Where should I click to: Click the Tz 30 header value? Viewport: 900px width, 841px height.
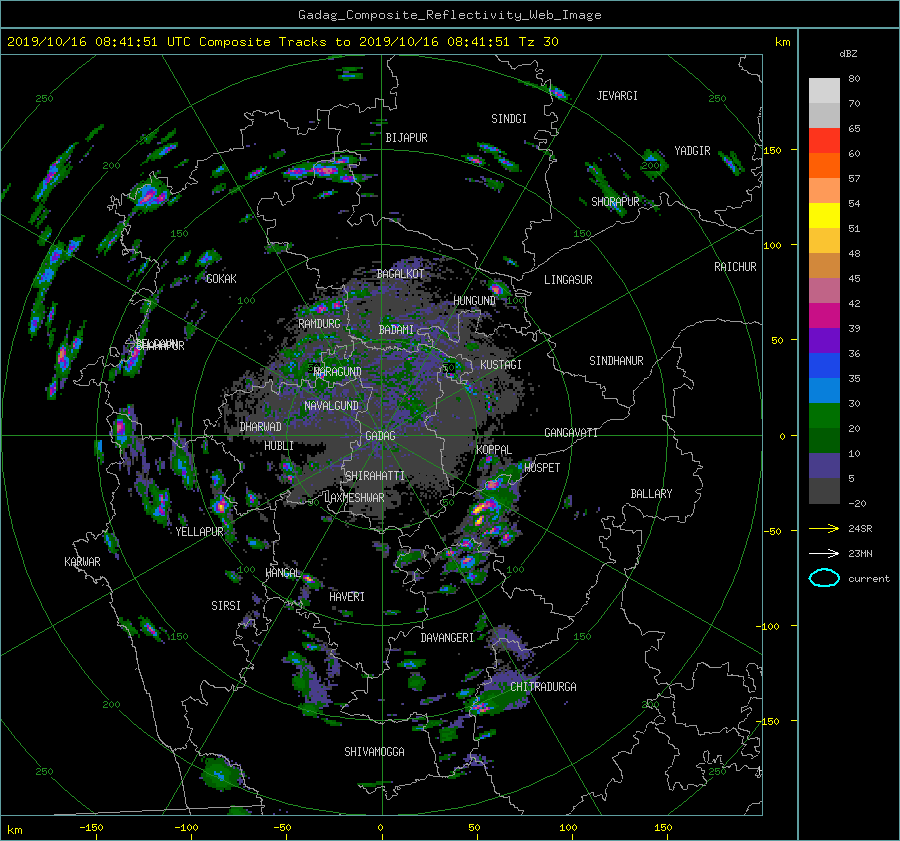(538, 42)
